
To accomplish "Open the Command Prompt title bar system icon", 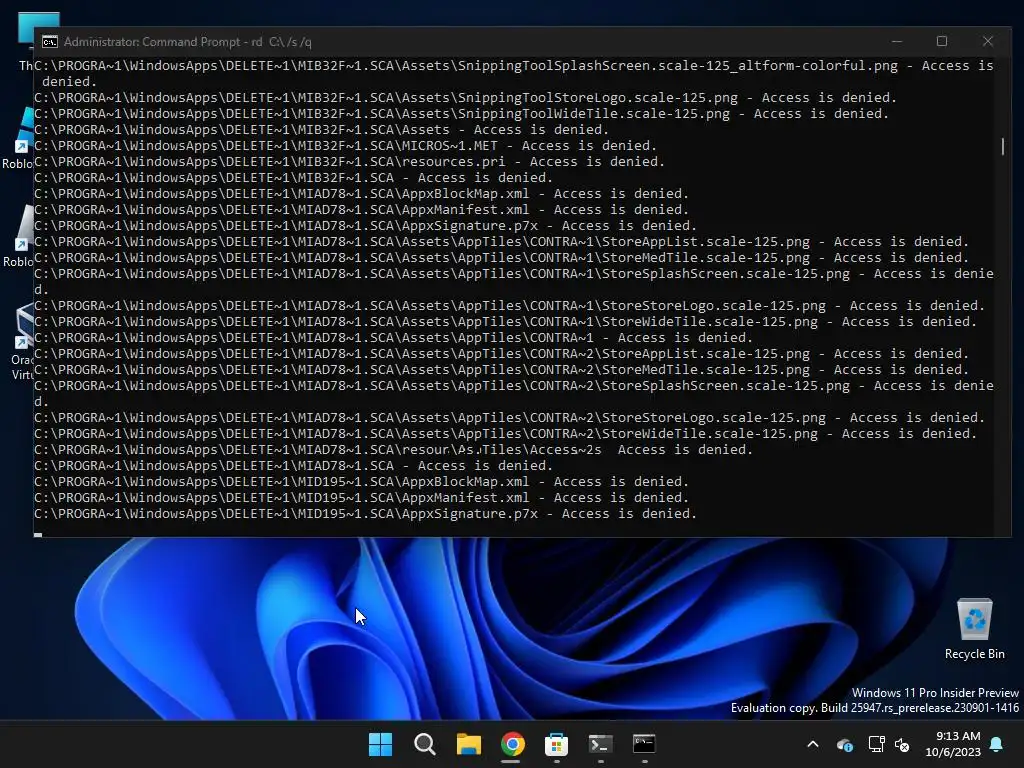I will pos(50,42).
